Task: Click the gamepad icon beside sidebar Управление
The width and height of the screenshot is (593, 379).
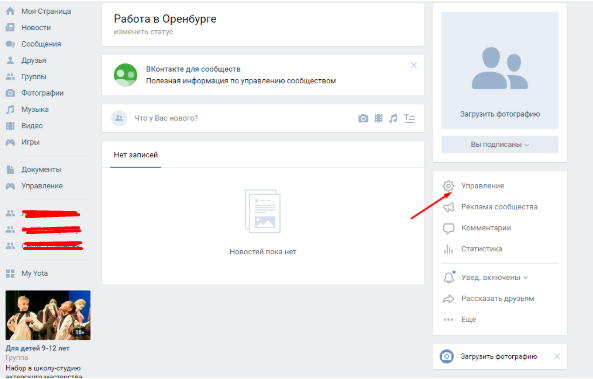Action: 10,186
